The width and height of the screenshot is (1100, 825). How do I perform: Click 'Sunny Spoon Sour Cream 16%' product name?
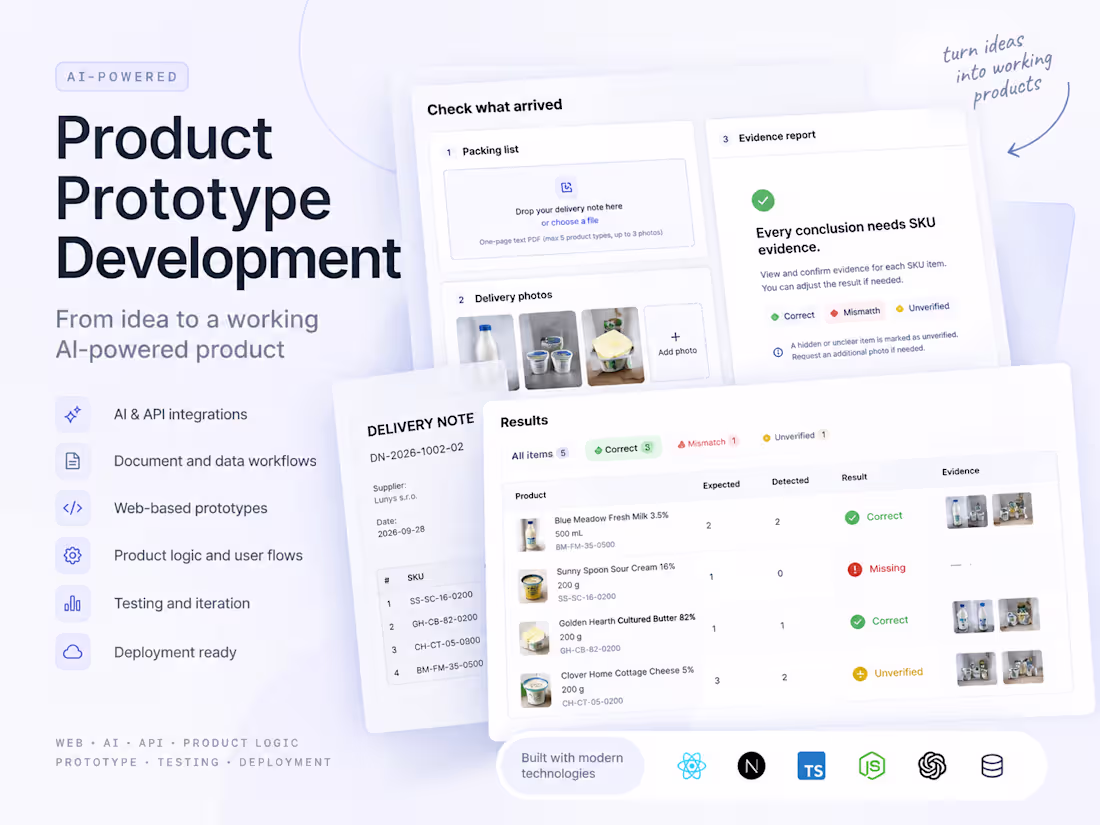click(615, 569)
